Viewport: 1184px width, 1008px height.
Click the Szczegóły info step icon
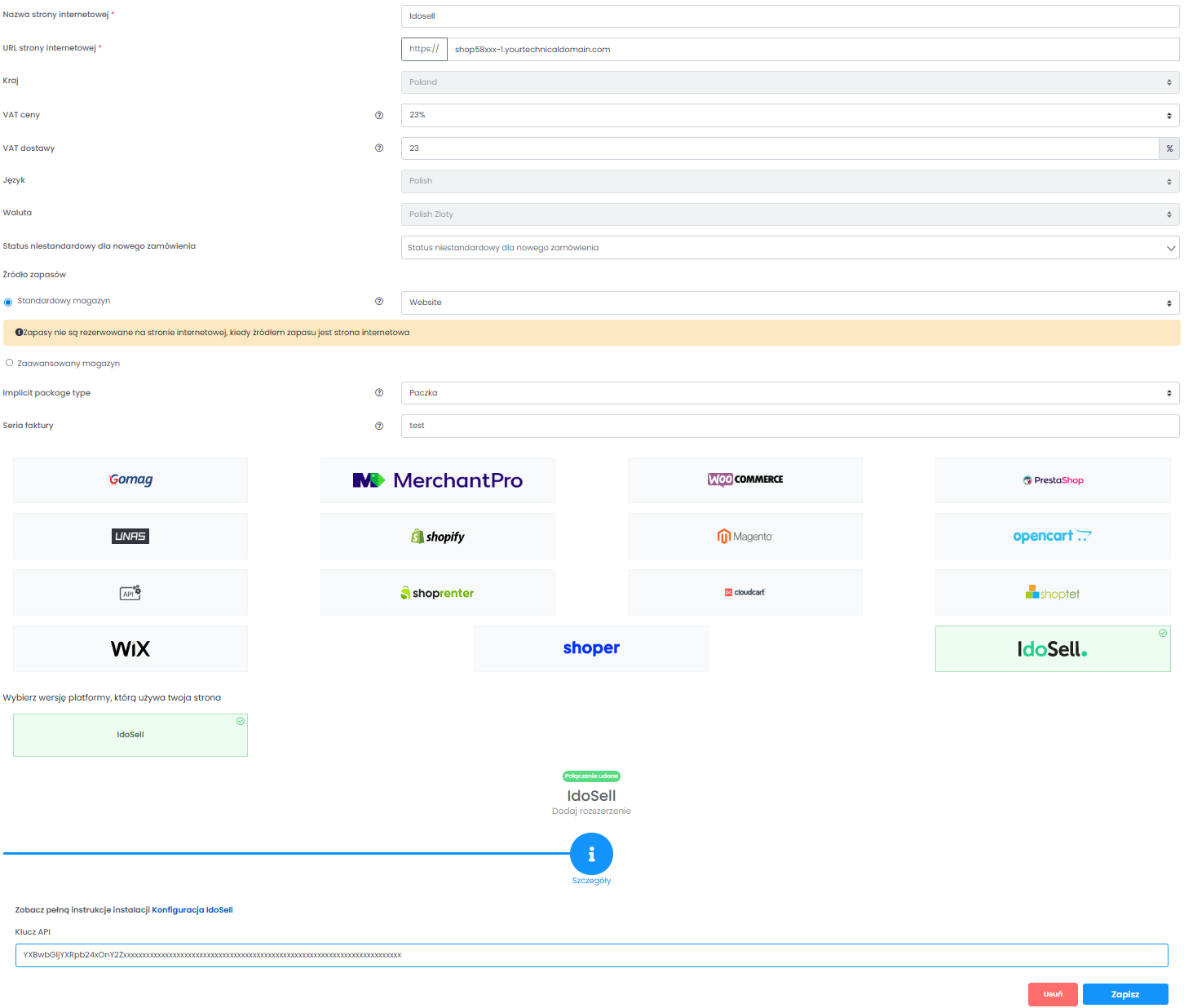(x=591, y=854)
